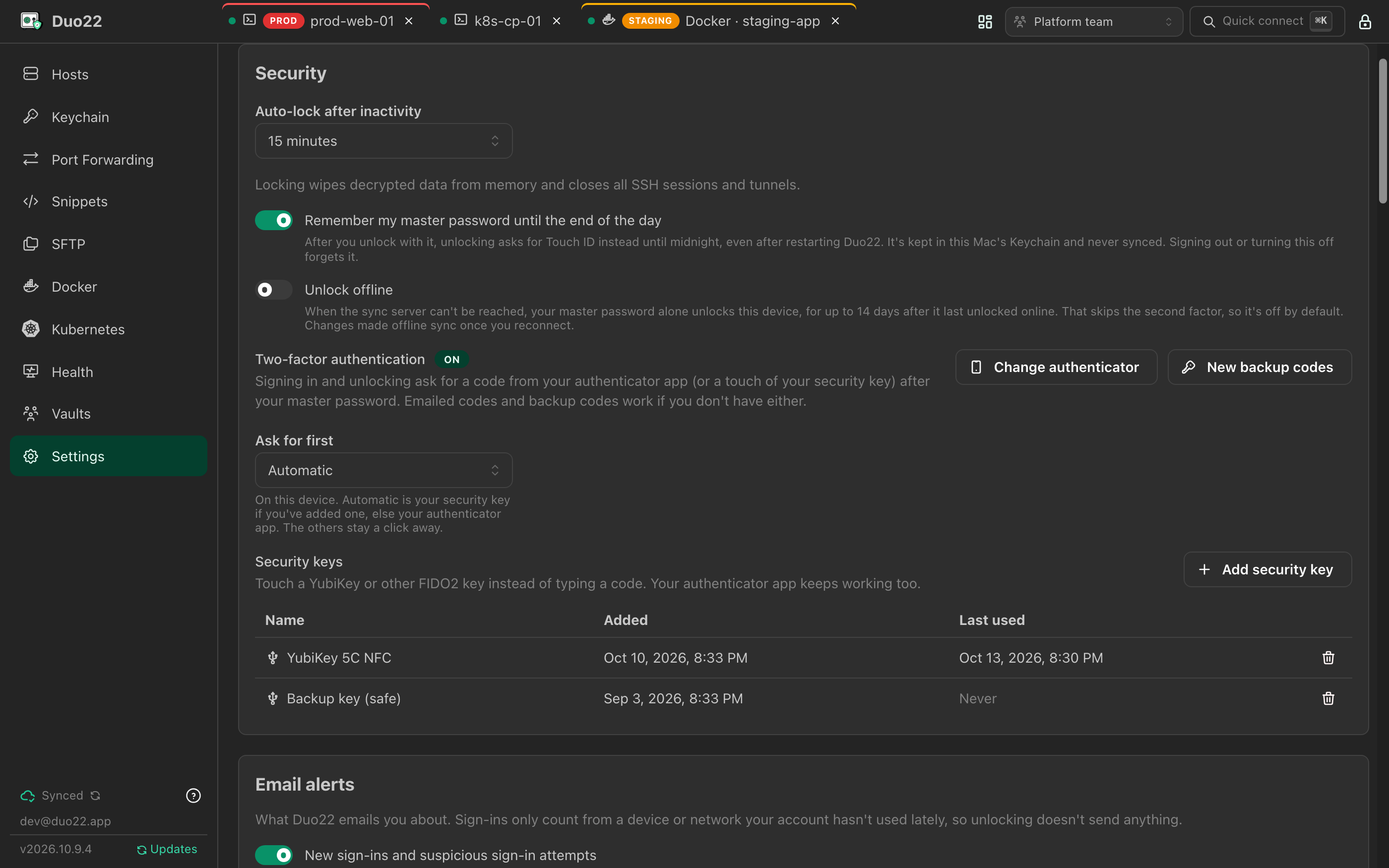This screenshot has height=868, width=1389.
Task: Open the Kubernetes sidebar section
Action: tap(109, 329)
